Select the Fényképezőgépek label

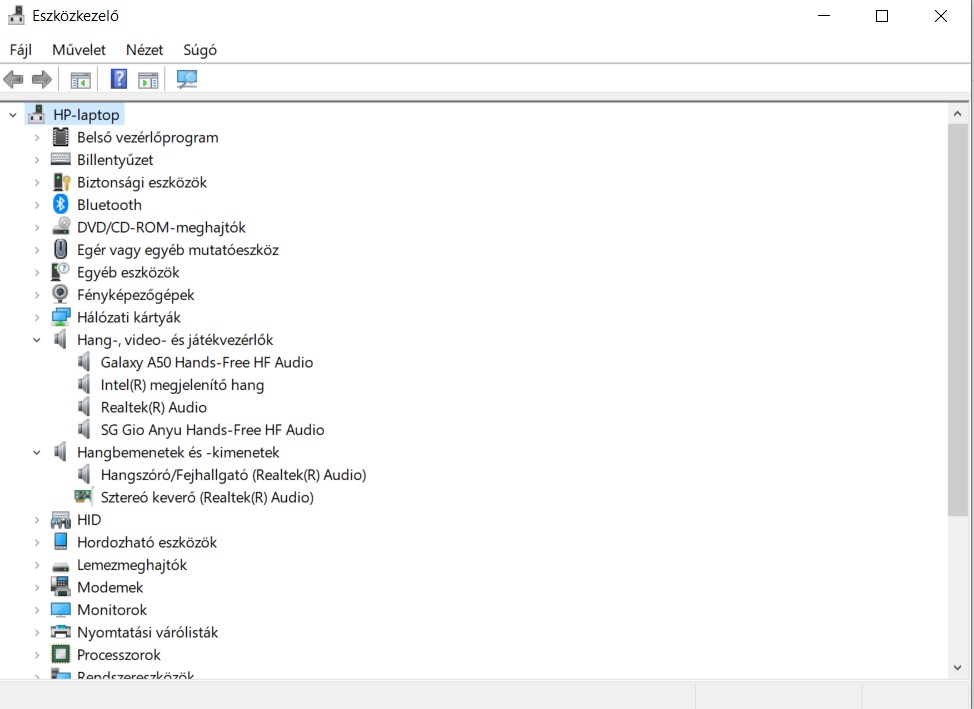tap(135, 295)
